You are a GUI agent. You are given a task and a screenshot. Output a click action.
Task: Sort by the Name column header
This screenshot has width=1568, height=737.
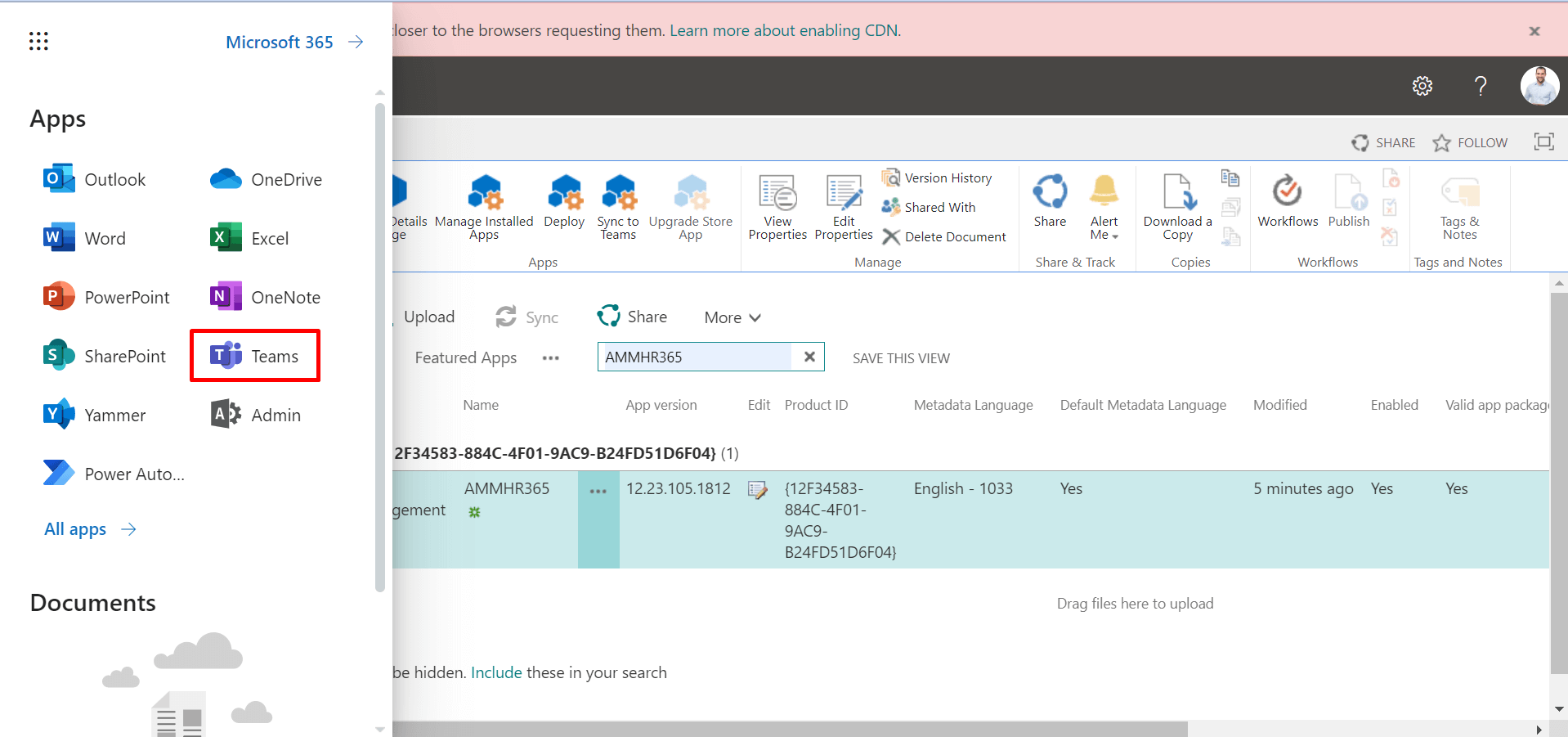pyautogui.click(x=481, y=405)
